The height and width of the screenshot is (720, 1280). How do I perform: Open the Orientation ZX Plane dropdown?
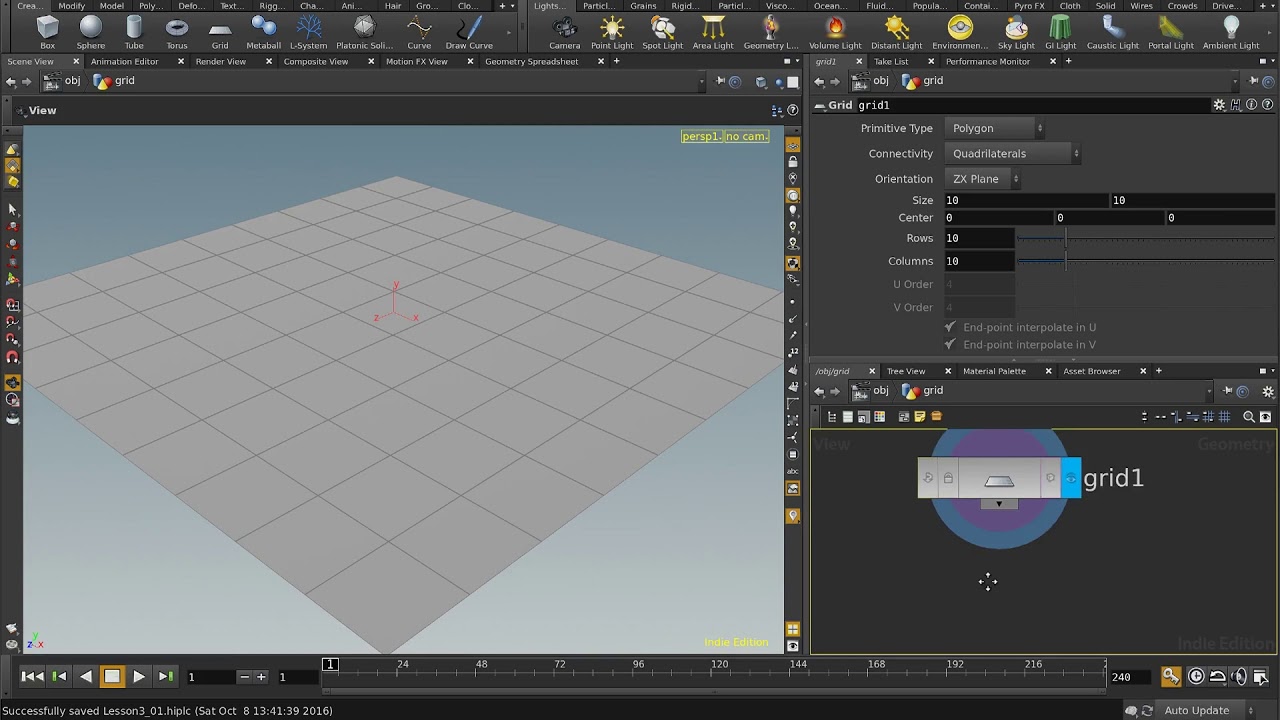click(982, 179)
